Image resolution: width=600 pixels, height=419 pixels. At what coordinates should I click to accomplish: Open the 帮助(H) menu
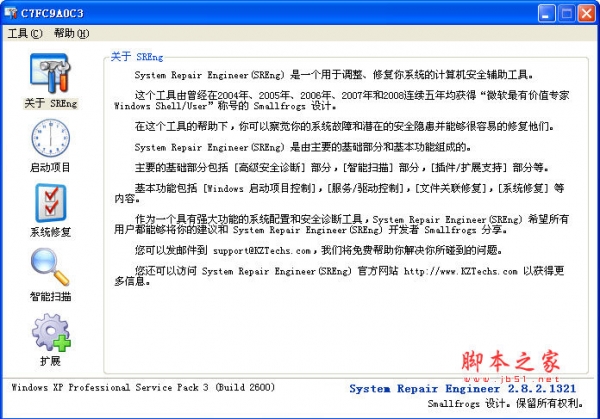72,34
